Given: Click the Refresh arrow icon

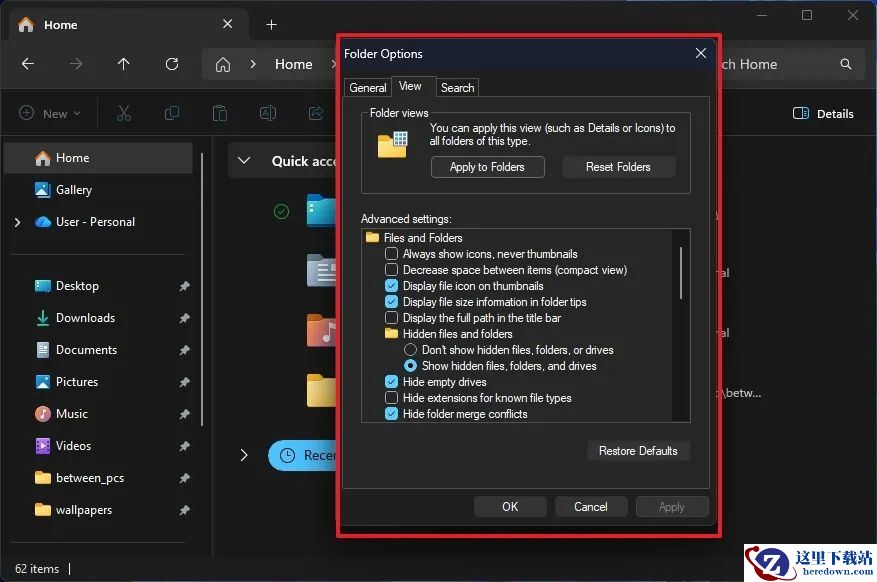Looking at the screenshot, I should click(x=172, y=64).
